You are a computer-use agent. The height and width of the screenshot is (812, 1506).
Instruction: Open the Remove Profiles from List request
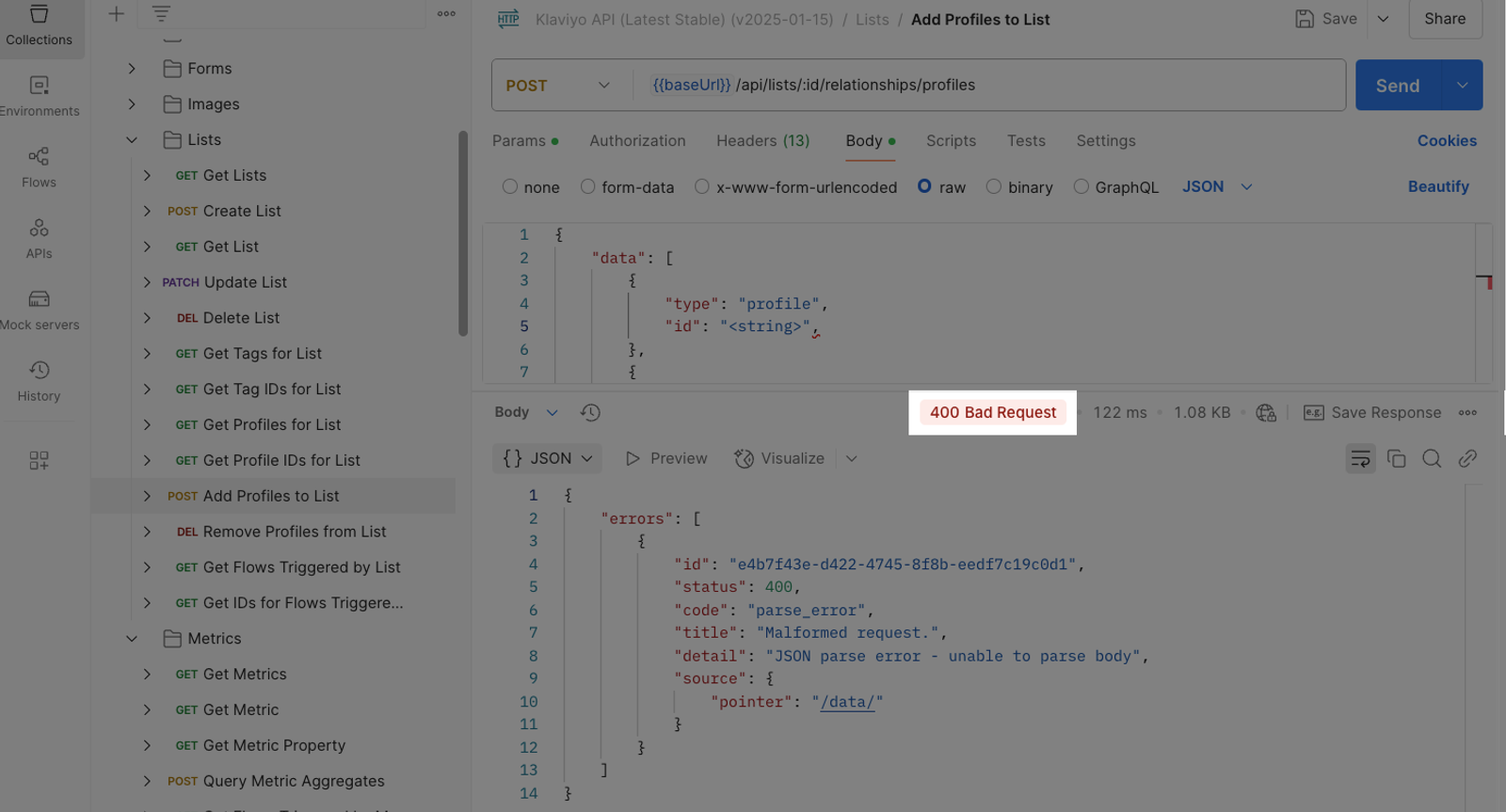pos(295,532)
